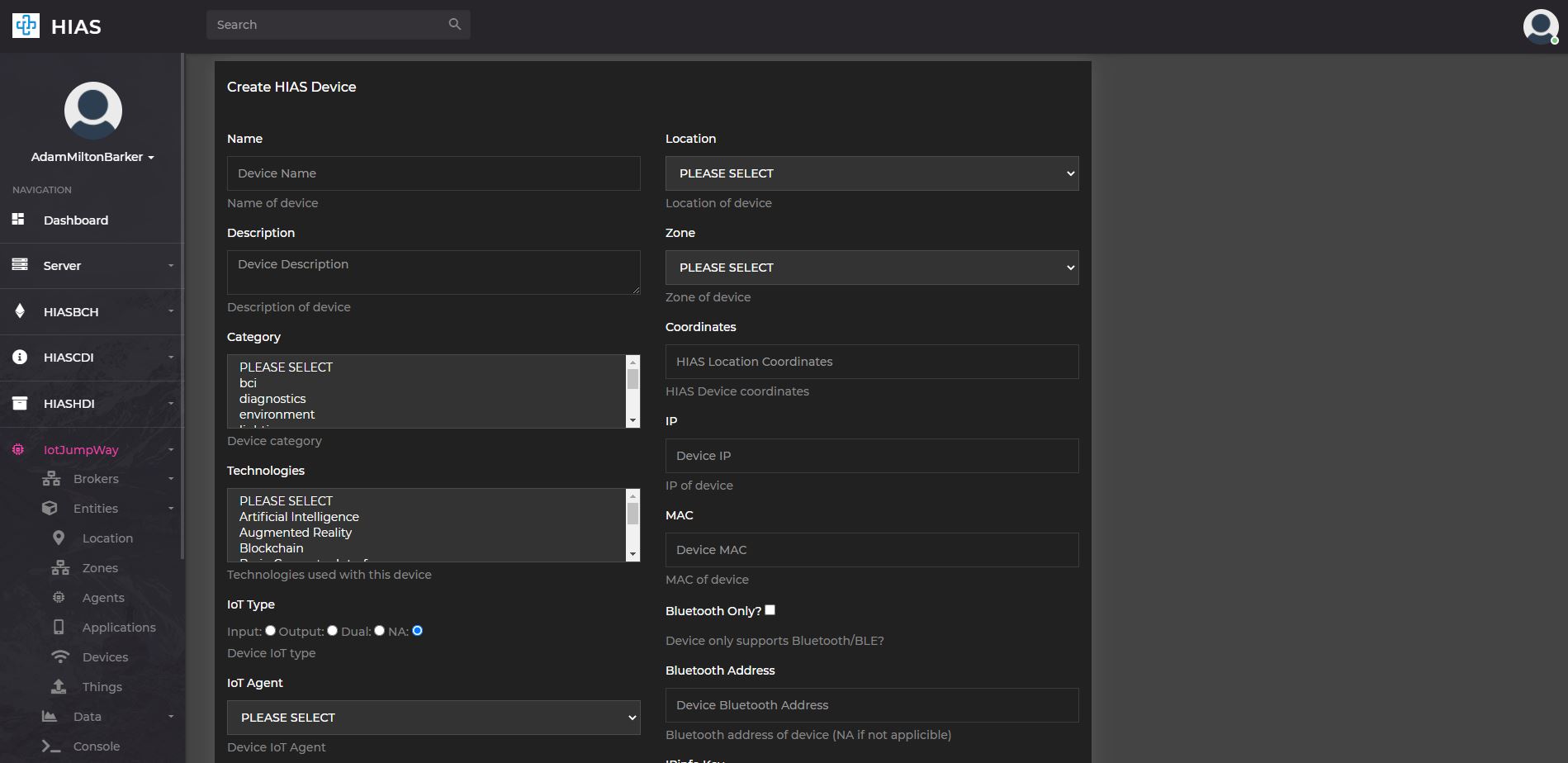The image size is (1568, 763).
Task: Click the Agents chip icon
Action: pyautogui.click(x=59, y=597)
